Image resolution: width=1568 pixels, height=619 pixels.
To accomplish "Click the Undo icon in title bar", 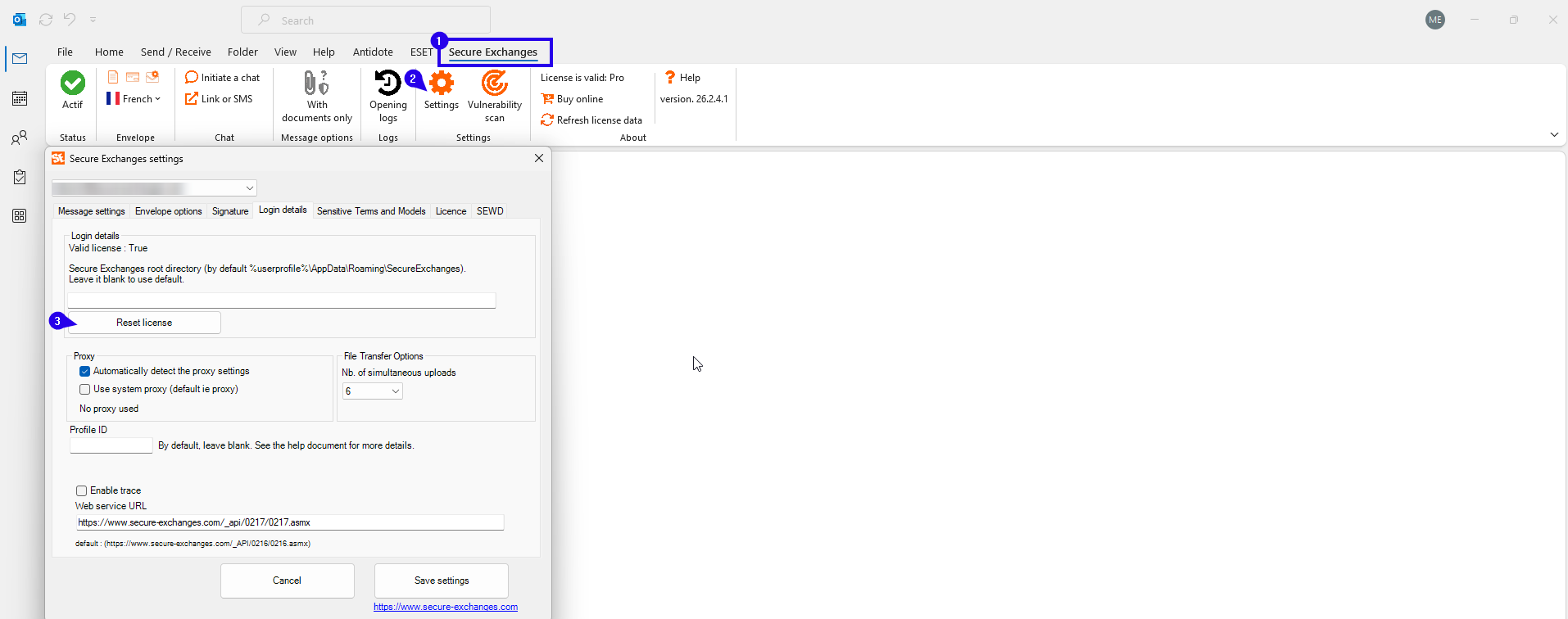I will click(70, 20).
